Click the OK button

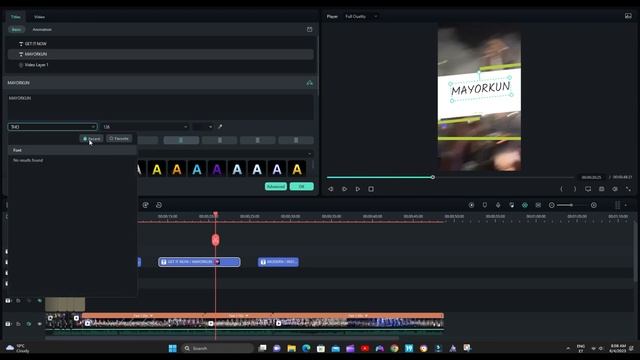(302, 187)
